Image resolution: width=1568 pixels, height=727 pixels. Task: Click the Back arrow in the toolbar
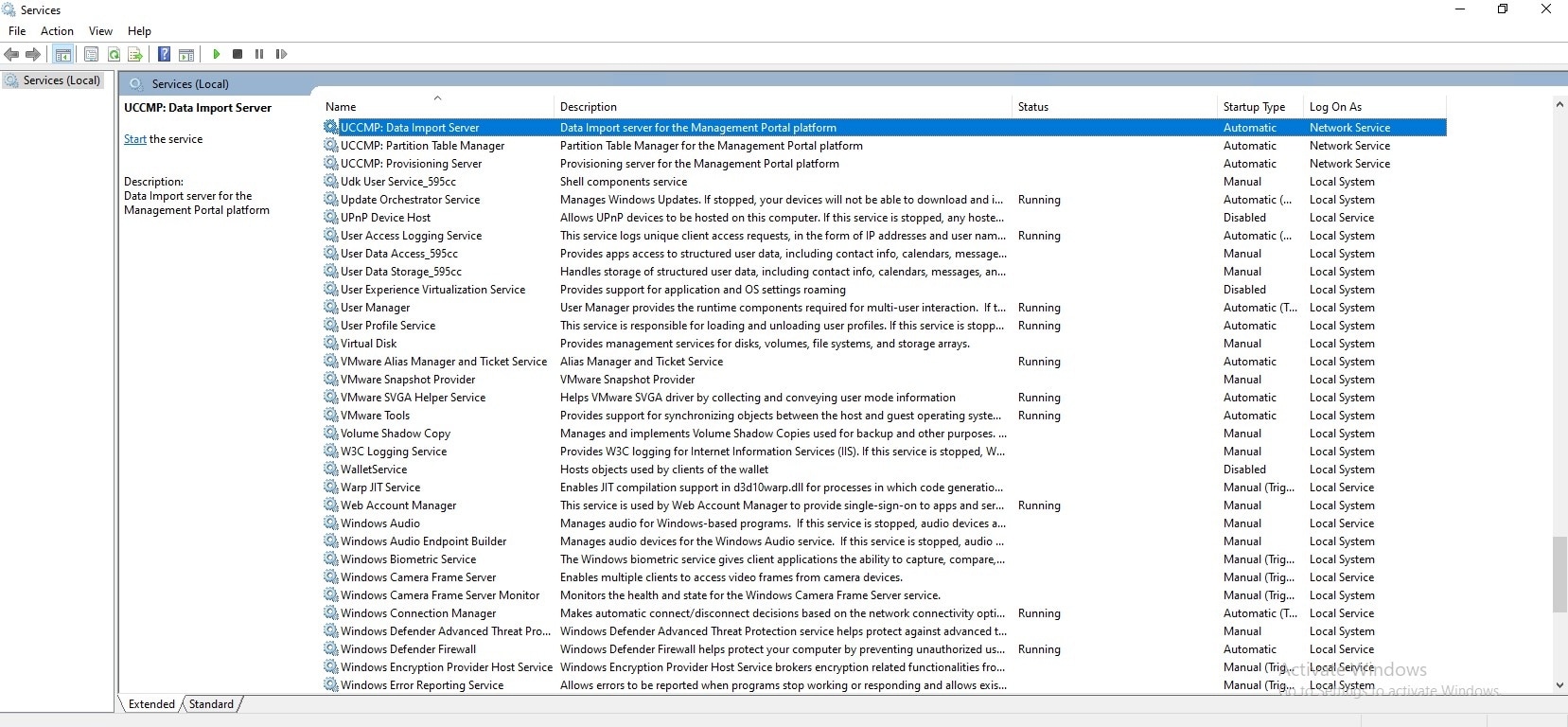pyautogui.click(x=12, y=55)
